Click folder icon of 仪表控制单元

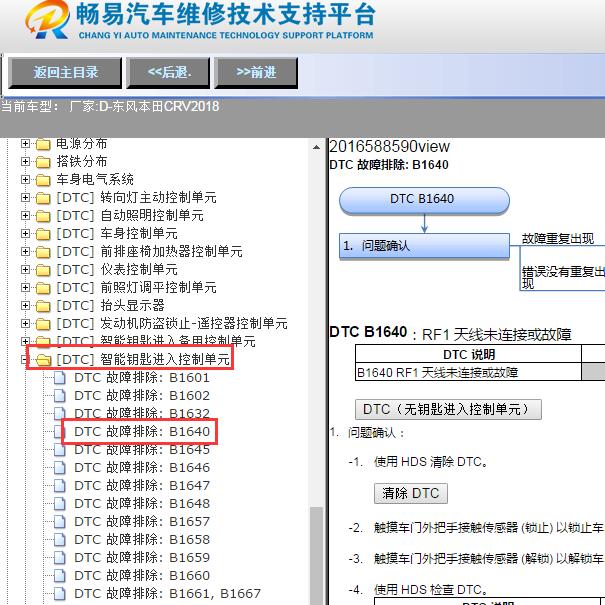43,270
